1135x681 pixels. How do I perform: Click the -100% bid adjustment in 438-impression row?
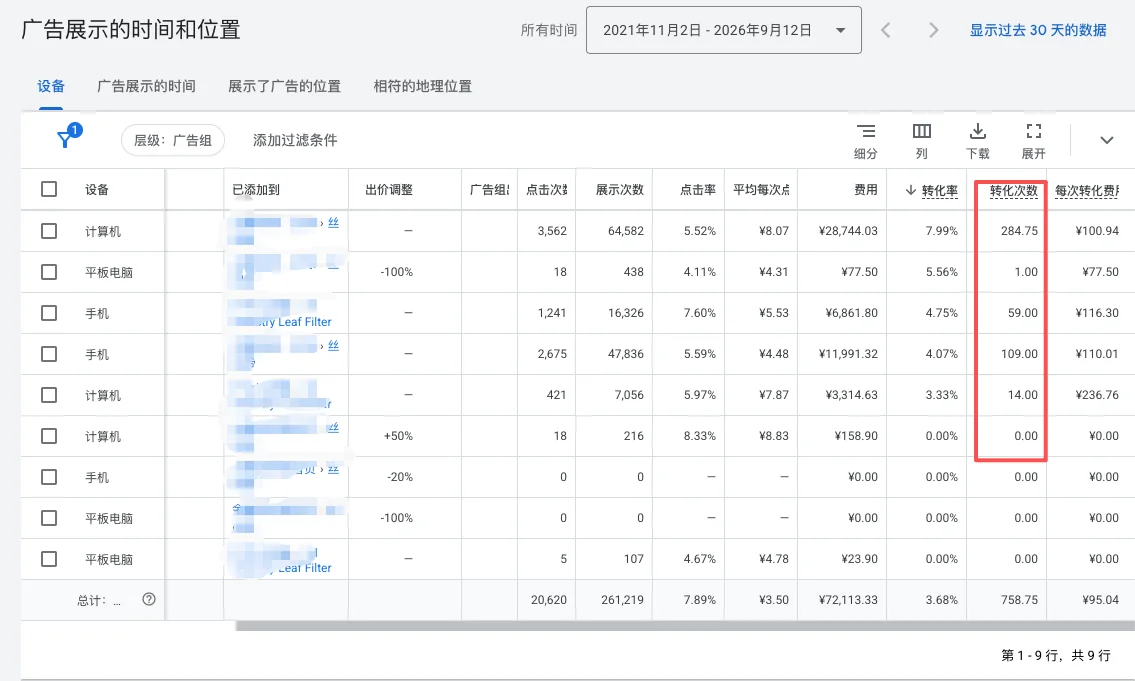click(x=397, y=272)
